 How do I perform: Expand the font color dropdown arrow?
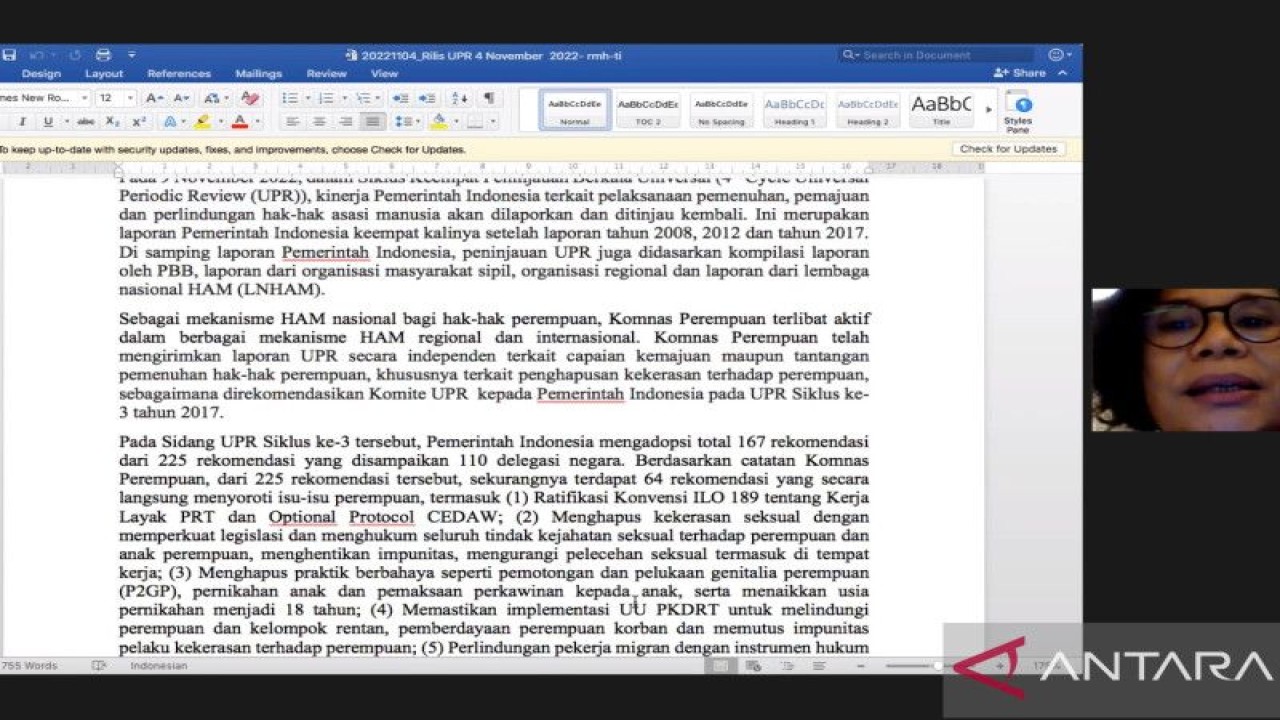(x=256, y=121)
